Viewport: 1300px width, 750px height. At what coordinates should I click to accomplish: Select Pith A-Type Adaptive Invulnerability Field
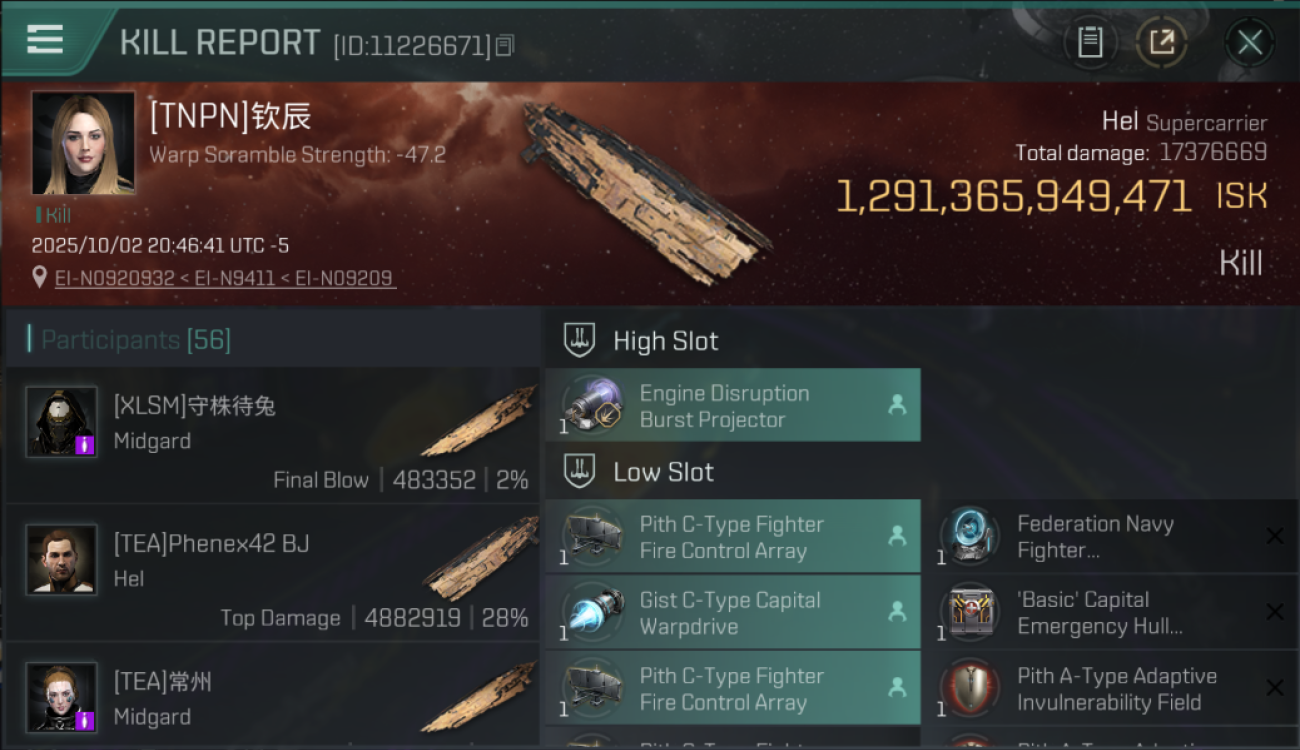pyautogui.click(x=1115, y=689)
